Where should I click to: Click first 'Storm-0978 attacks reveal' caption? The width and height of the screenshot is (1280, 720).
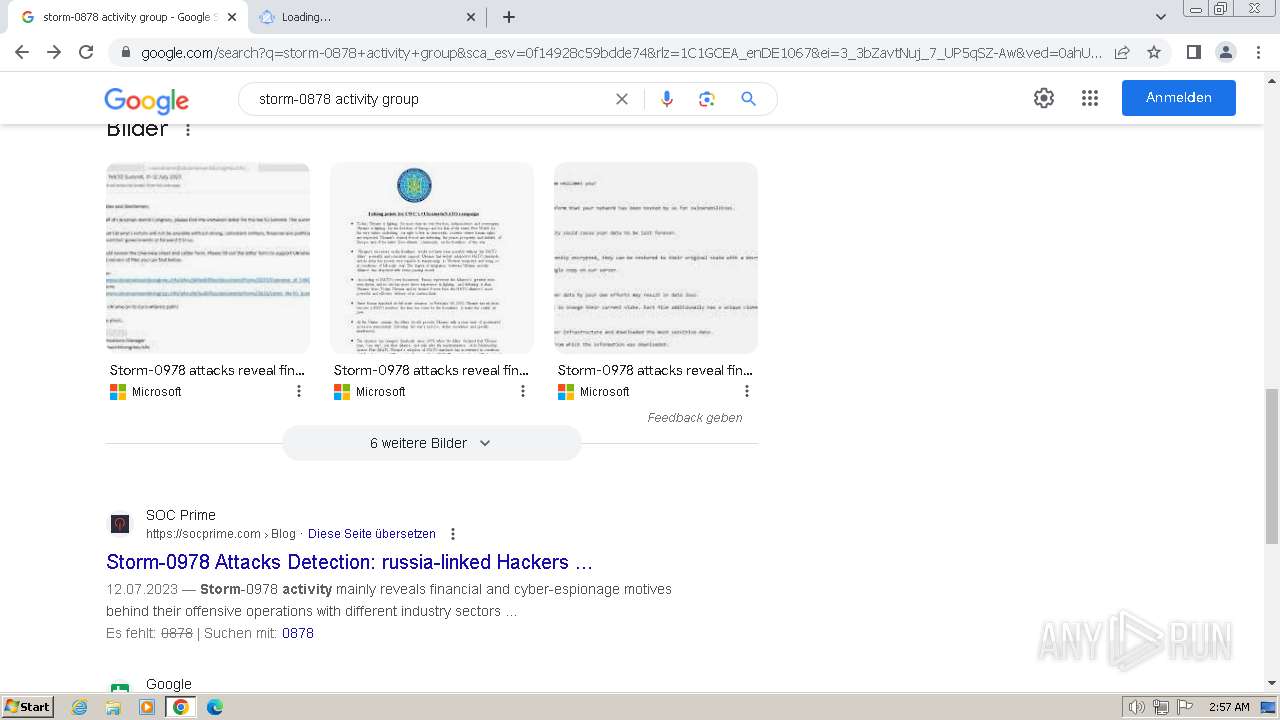point(208,370)
